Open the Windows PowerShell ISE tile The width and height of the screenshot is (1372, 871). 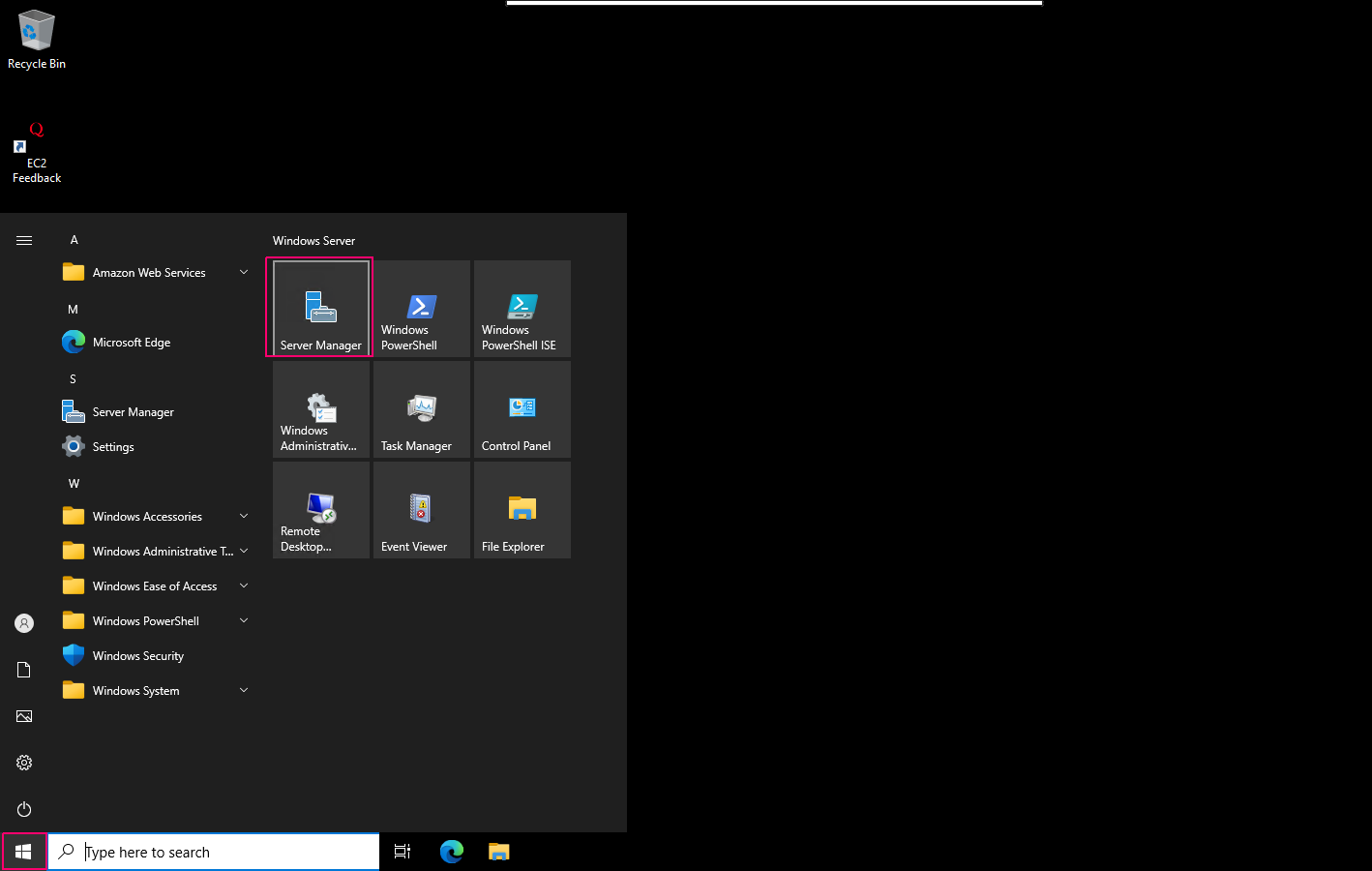[x=522, y=309]
